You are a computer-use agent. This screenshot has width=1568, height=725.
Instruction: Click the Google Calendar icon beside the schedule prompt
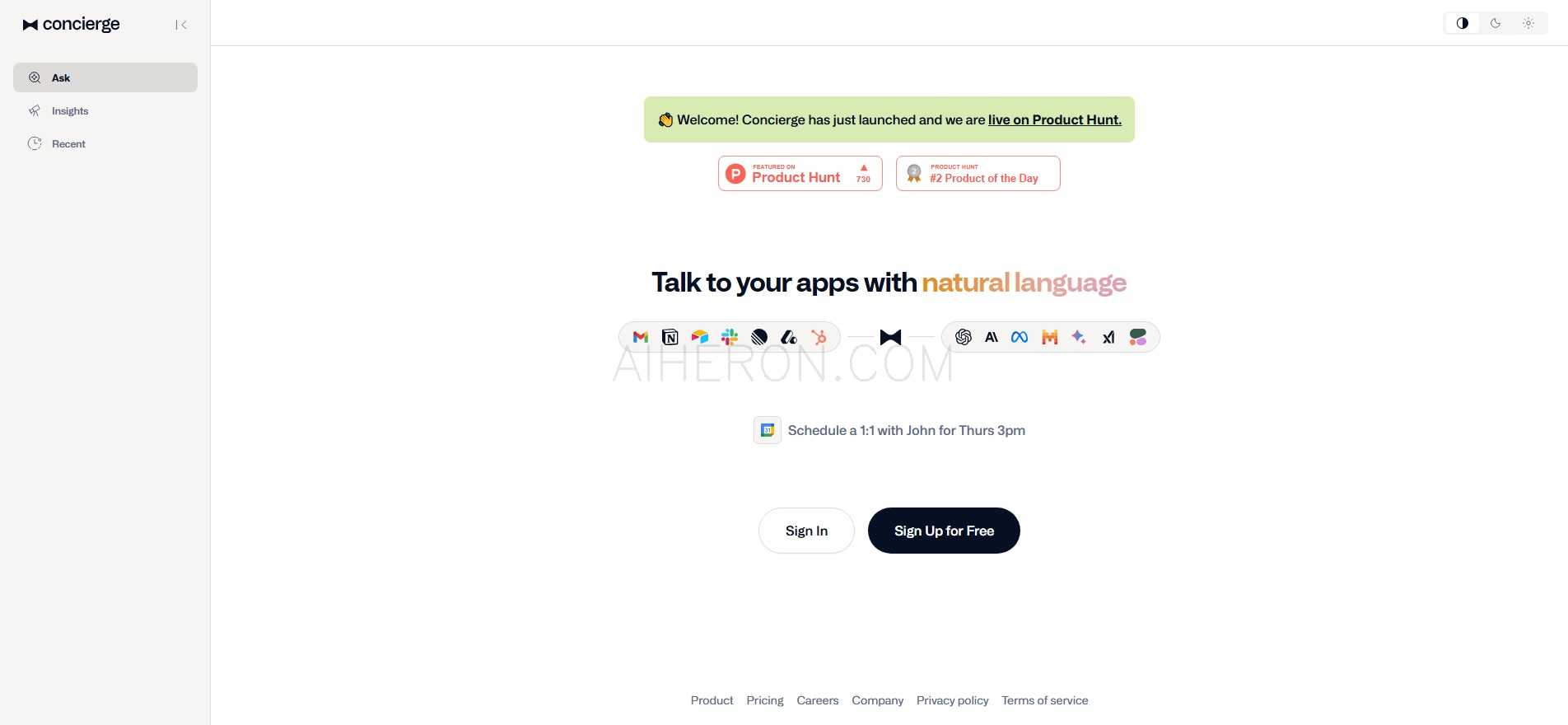point(768,430)
